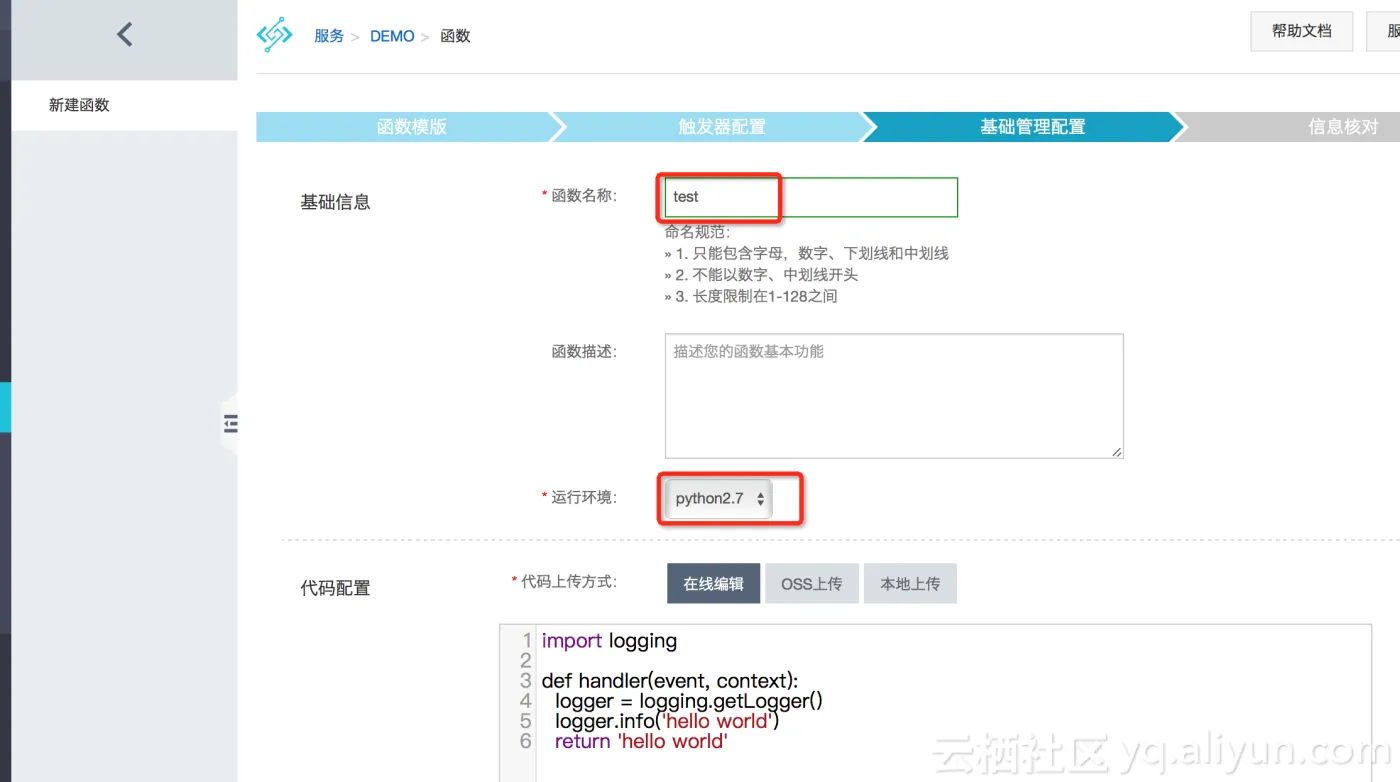Go to the 函数模版 step
Viewport: 1400px width, 782px height.
[411, 127]
